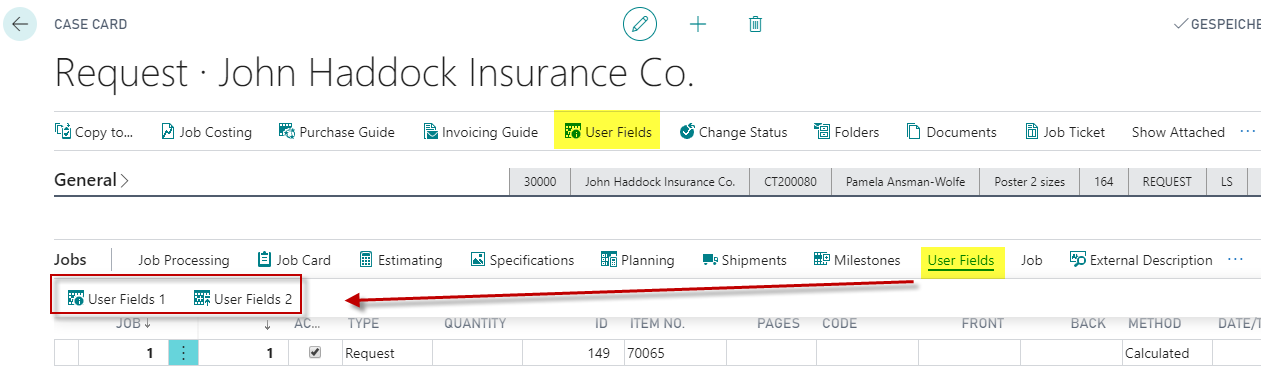Launch the Invoicing Guide

pos(480,132)
